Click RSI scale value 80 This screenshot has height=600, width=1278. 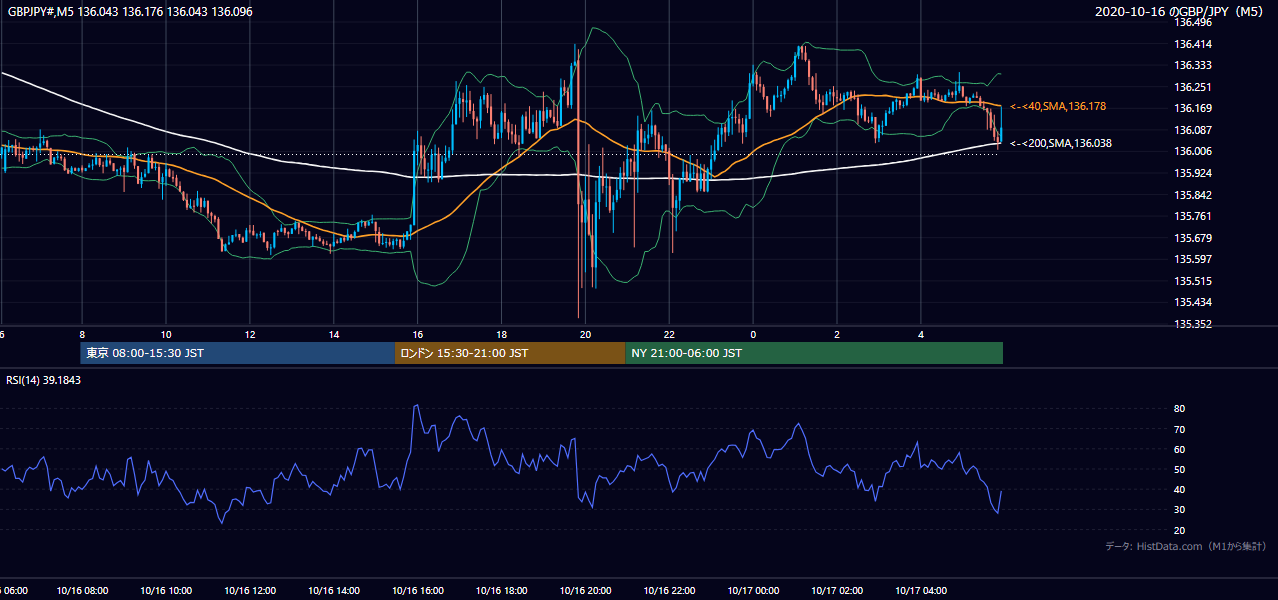point(1180,409)
